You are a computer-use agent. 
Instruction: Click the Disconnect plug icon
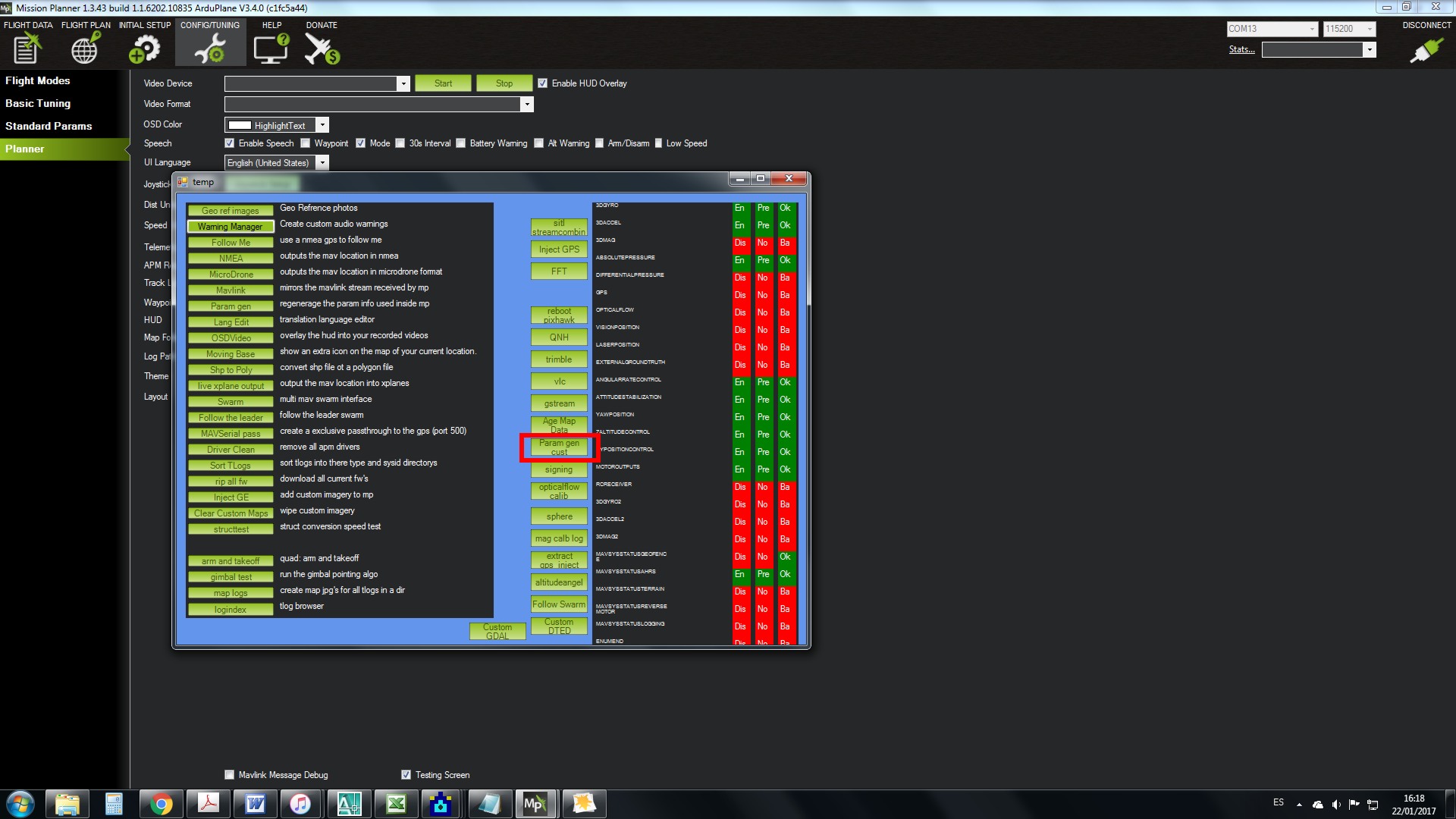point(1426,50)
